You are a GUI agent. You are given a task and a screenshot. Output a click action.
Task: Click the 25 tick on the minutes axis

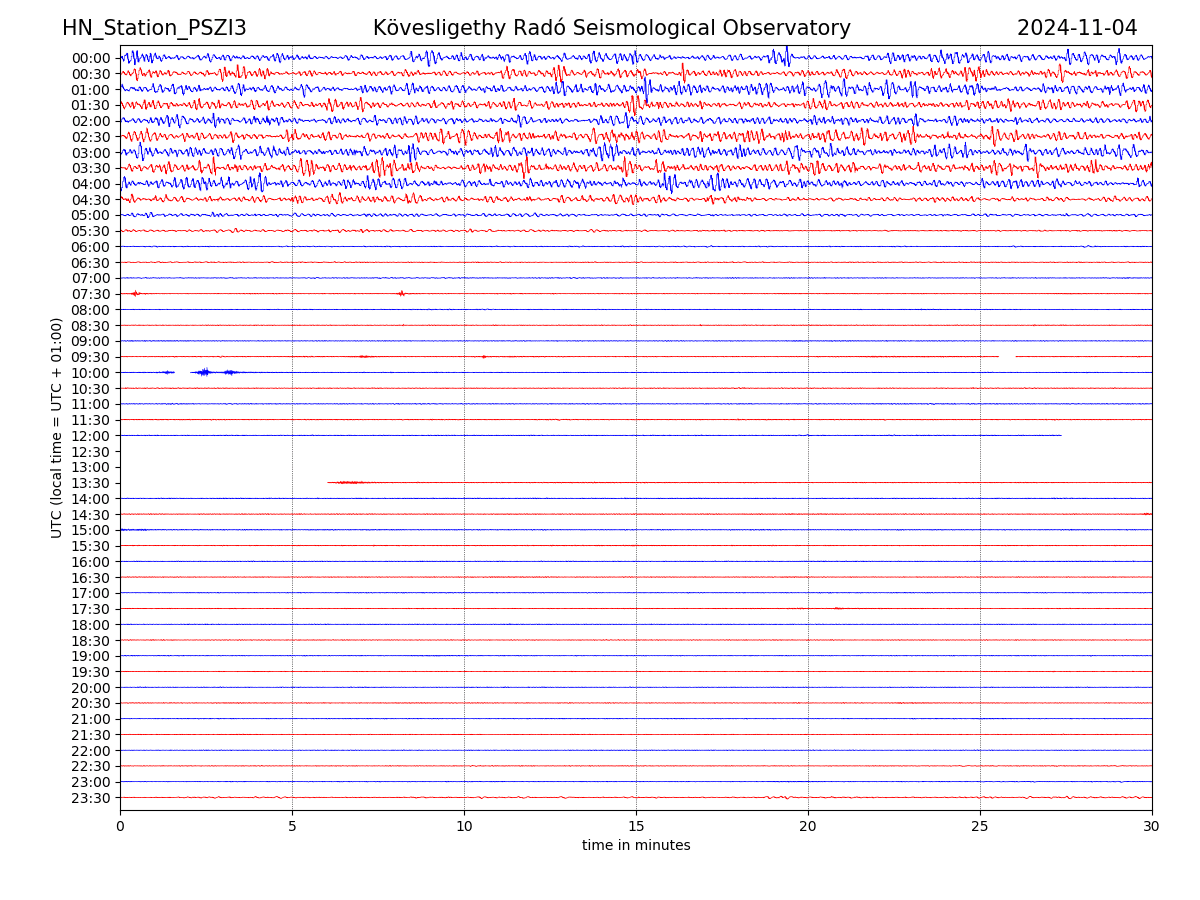click(x=980, y=826)
